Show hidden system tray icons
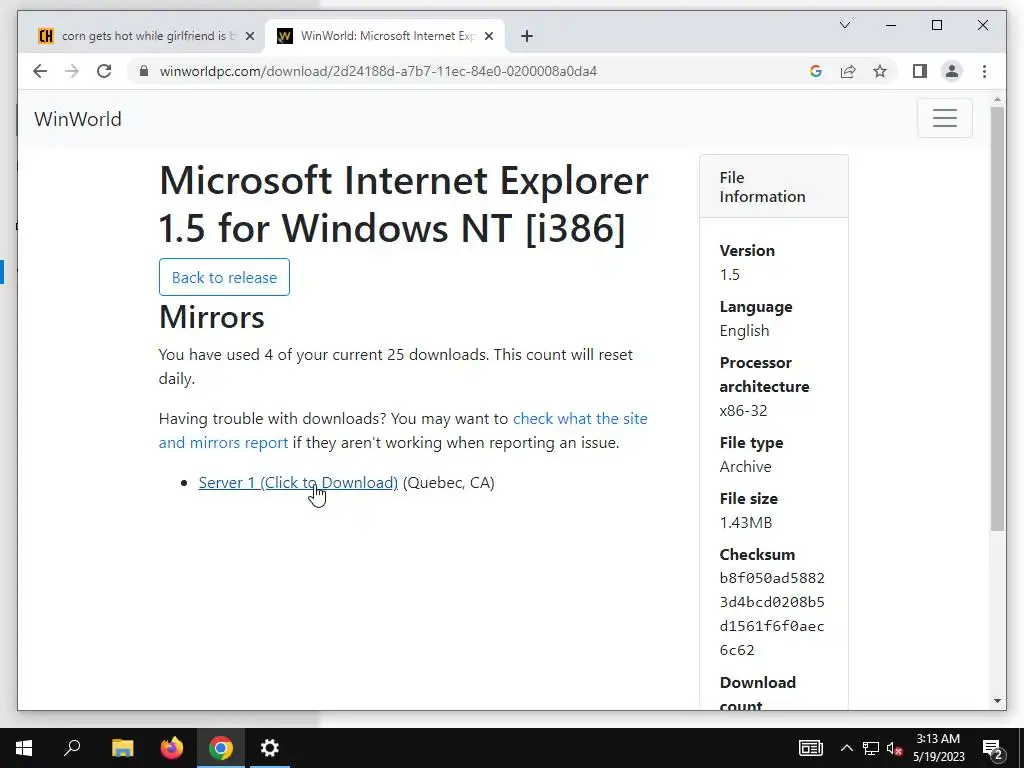 [846, 748]
